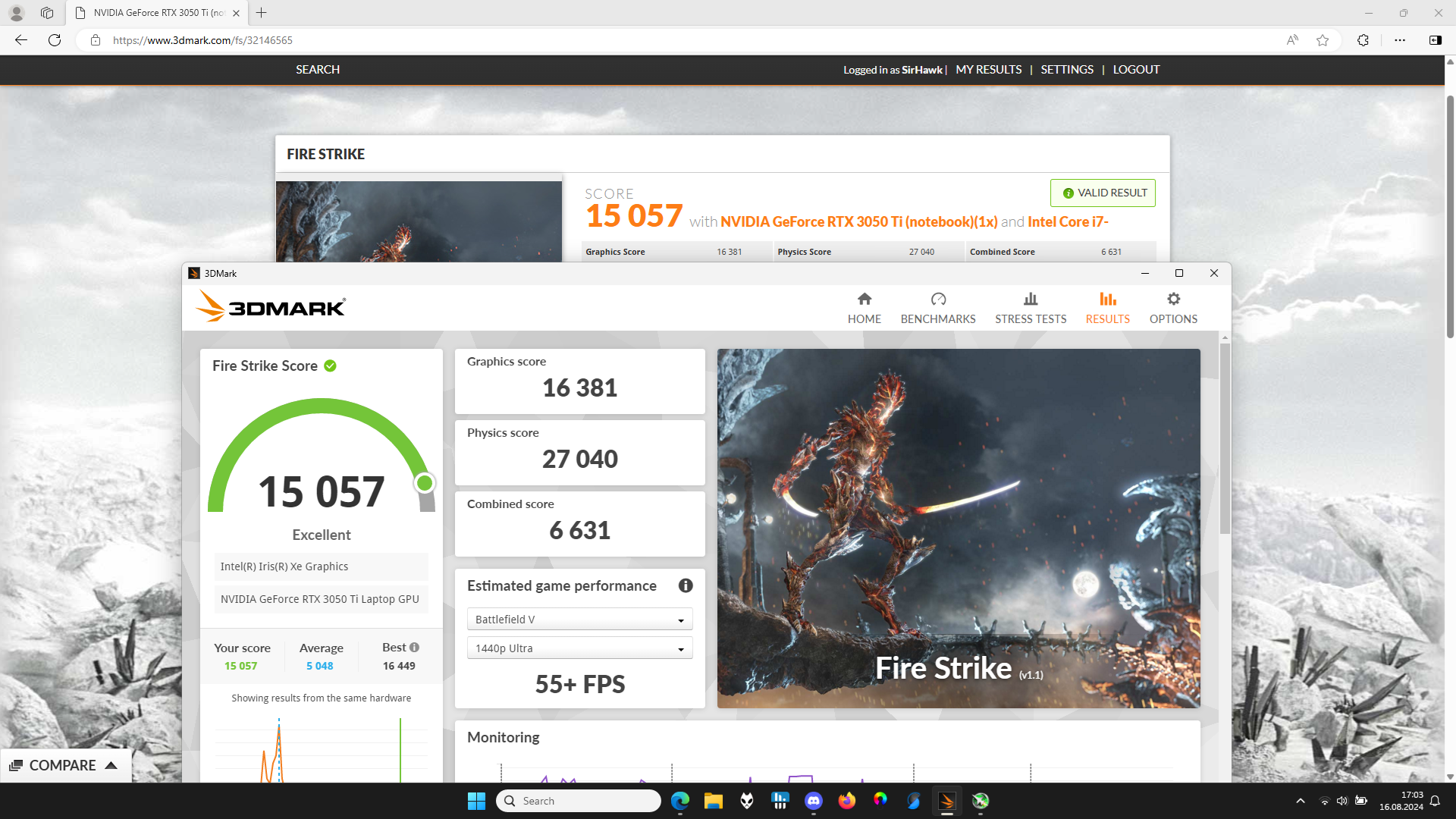Click SEARCH in the website navigation
The image size is (1456, 819).
318,70
